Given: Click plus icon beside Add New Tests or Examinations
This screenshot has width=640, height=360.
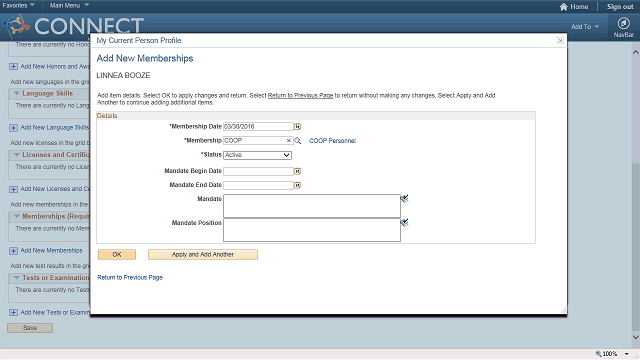Looking at the screenshot, I should pyautogui.click(x=13, y=313).
